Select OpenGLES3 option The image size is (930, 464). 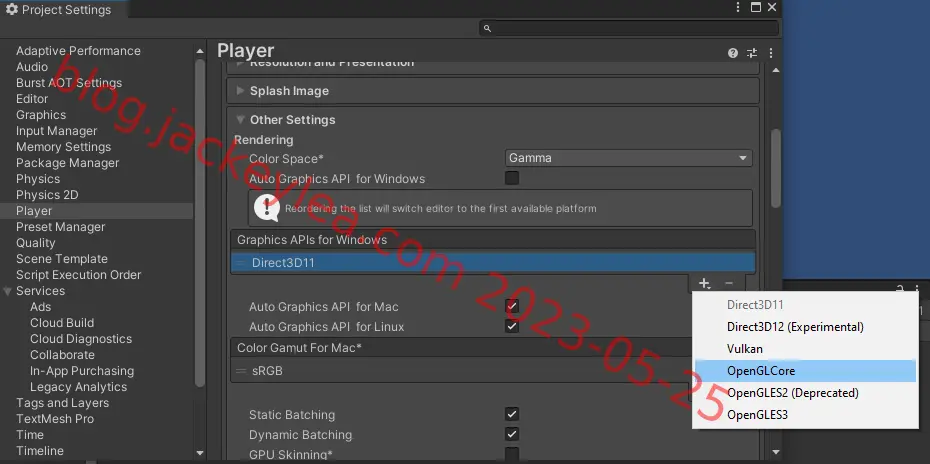tap(757, 415)
